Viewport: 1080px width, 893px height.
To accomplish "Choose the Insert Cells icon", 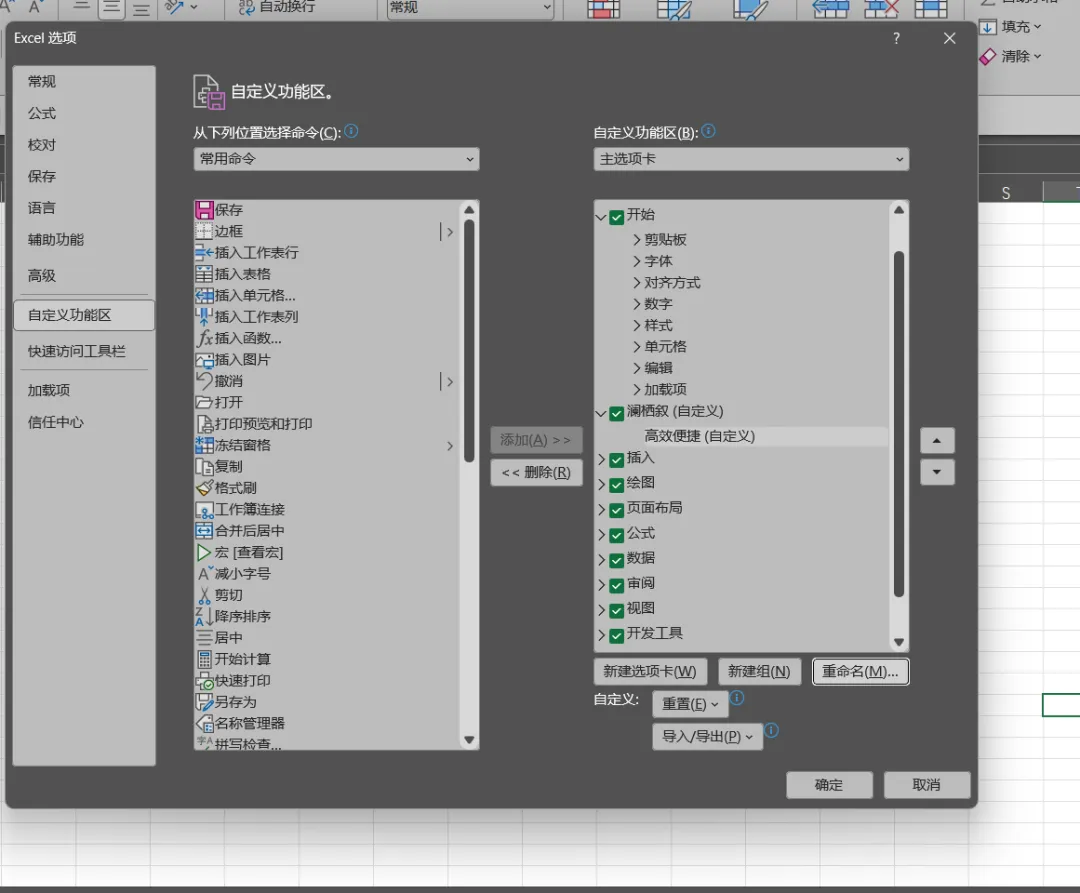I will (x=205, y=295).
